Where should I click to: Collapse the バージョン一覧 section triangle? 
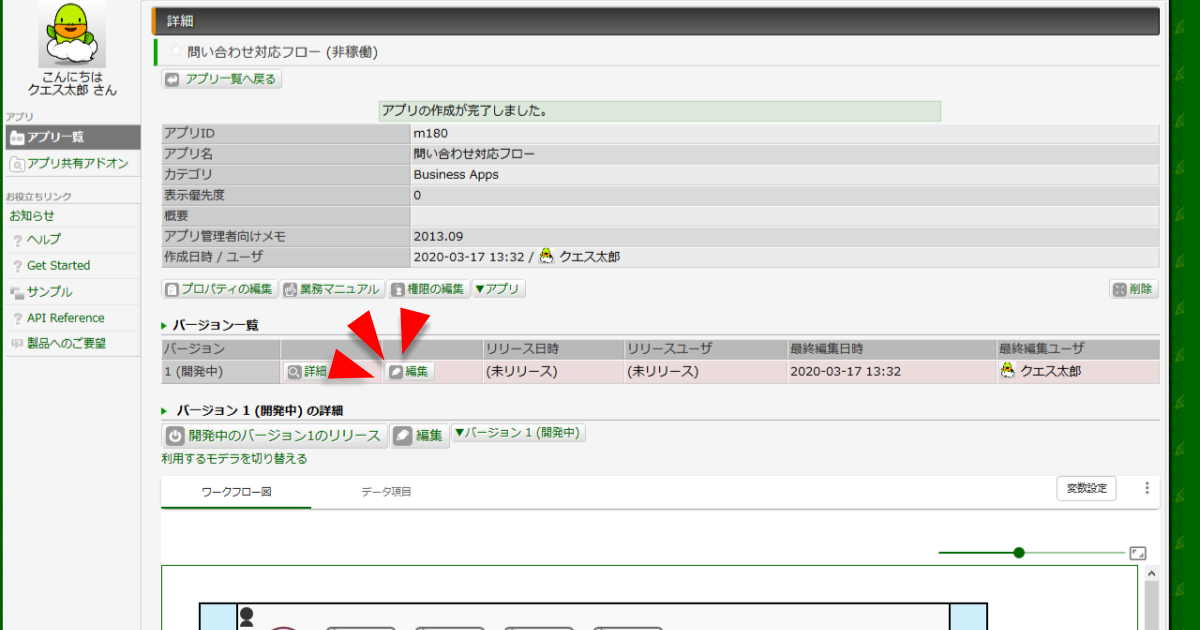(x=165, y=327)
